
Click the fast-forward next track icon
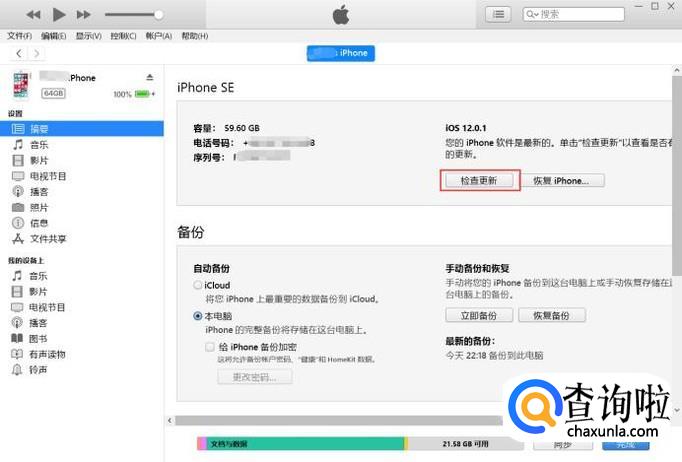[84, 15]
